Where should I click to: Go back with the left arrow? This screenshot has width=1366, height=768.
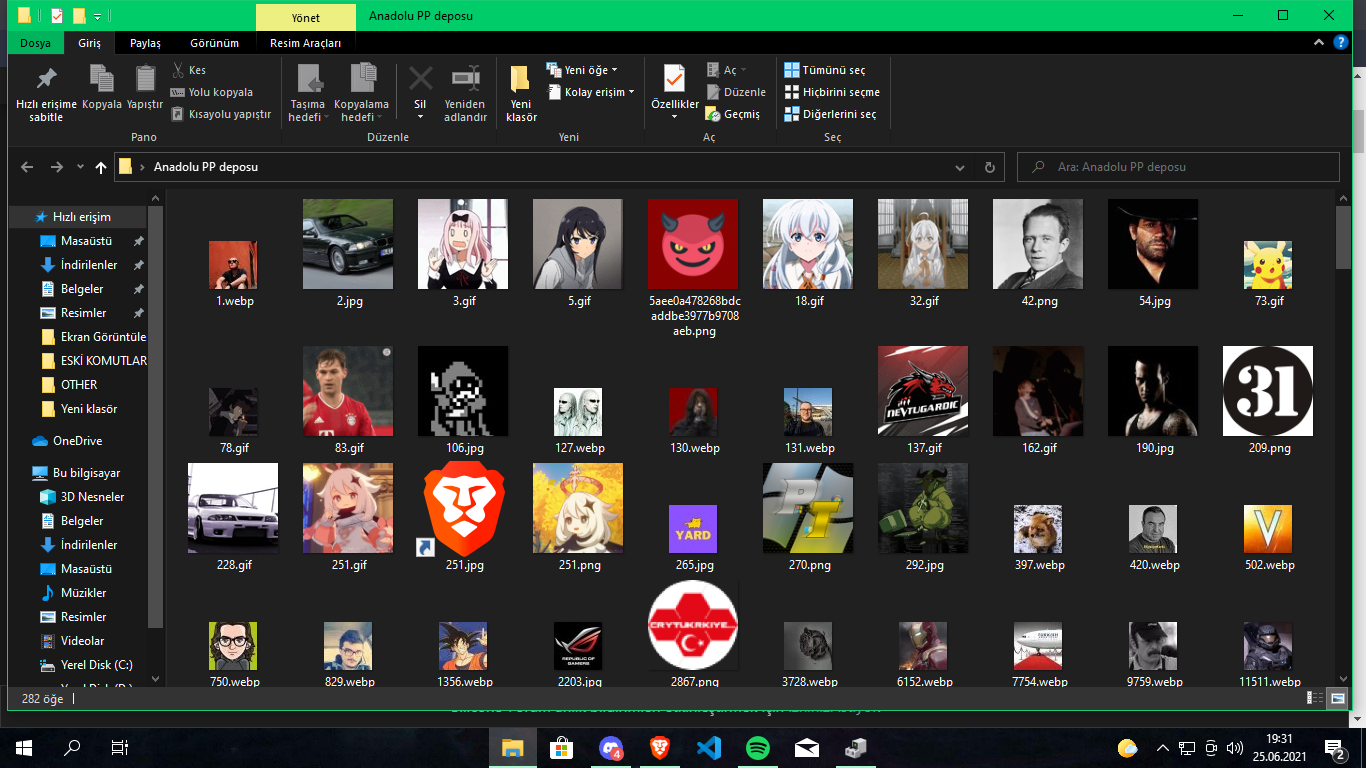(27, 167)
